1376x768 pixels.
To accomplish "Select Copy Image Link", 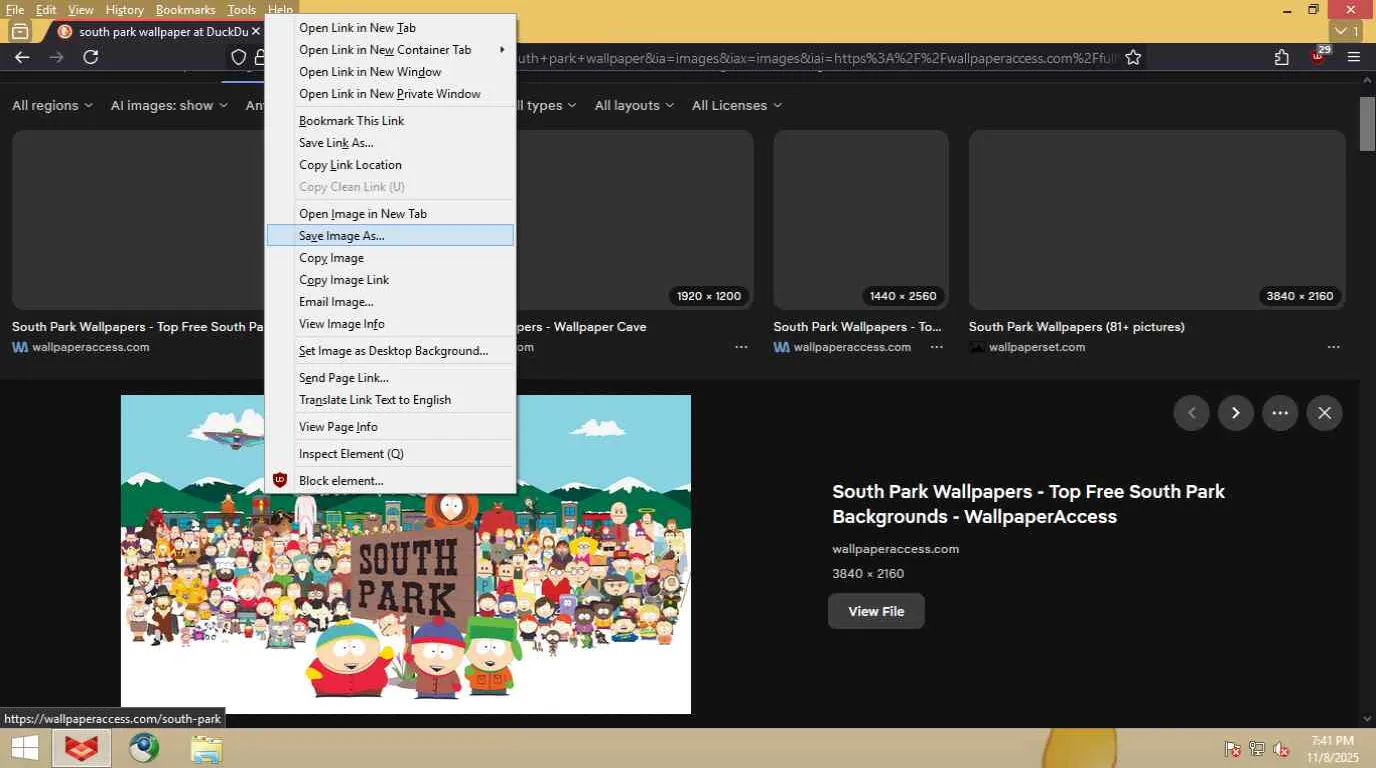I will tap(390, 280).
